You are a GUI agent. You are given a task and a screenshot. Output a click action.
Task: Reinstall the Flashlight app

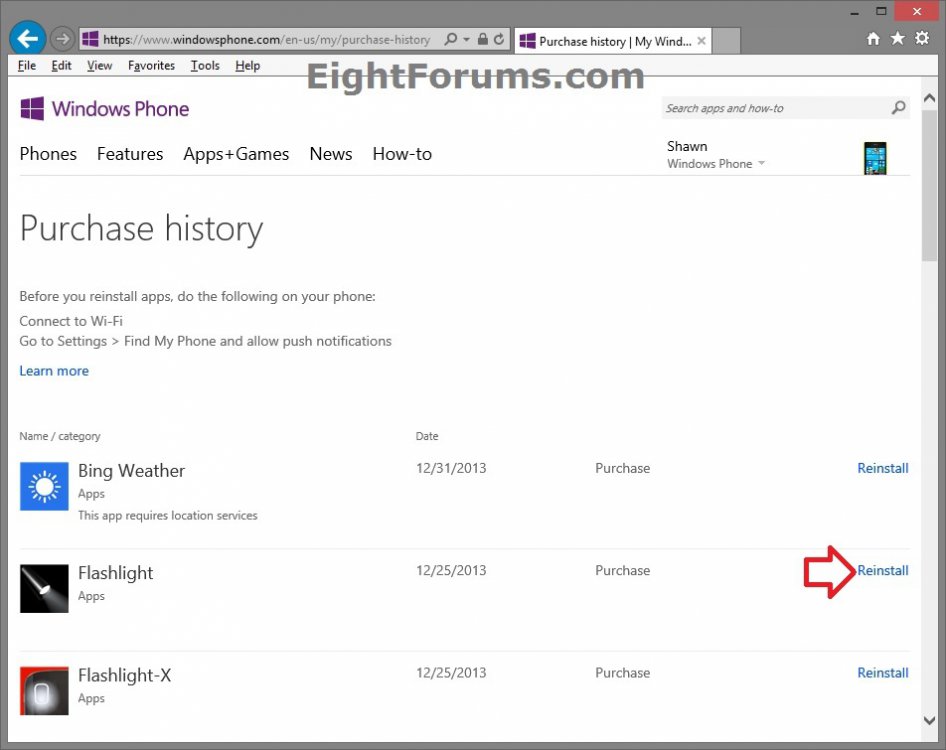click(883, 571)
